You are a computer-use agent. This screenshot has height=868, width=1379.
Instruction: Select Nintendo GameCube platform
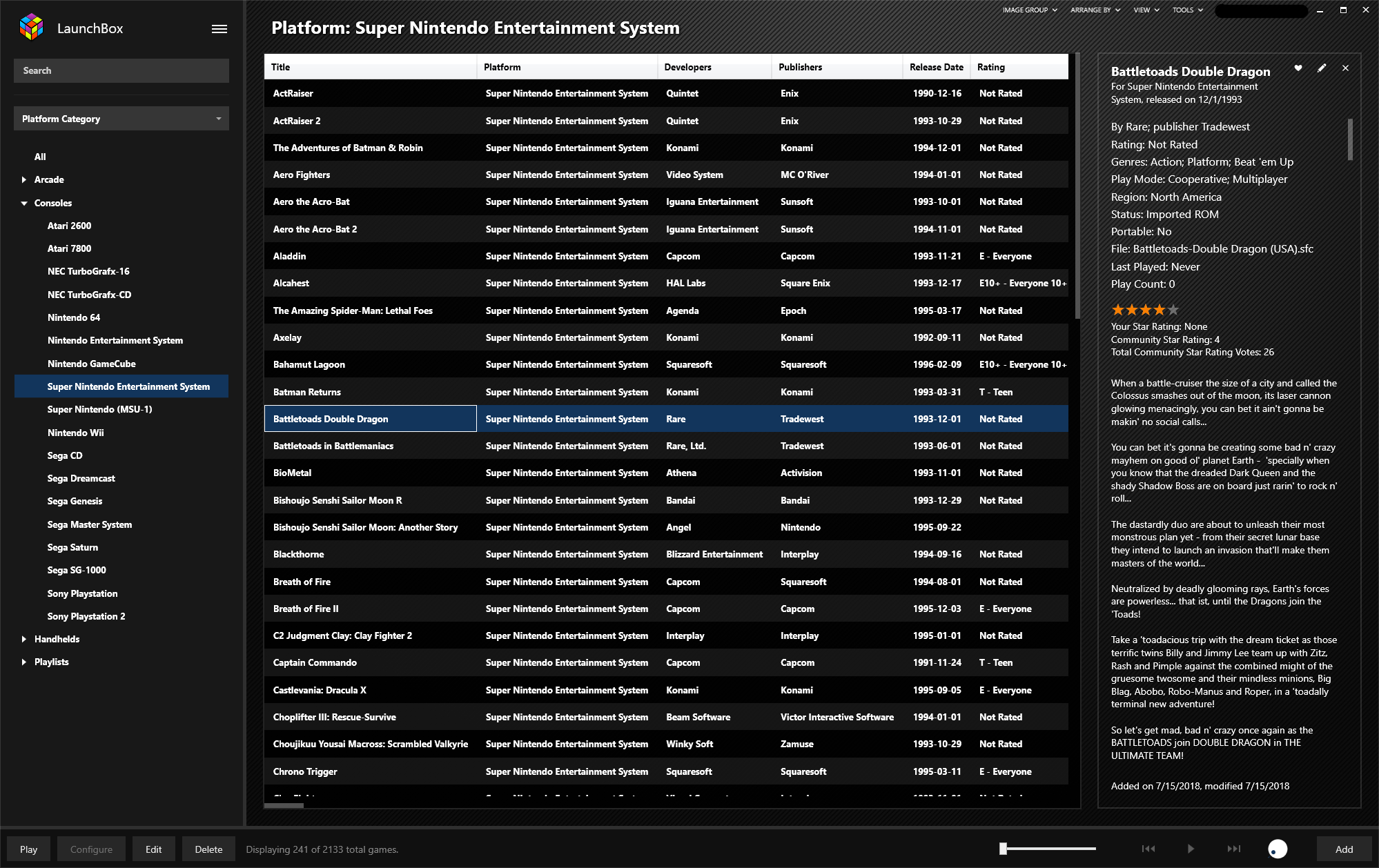point(92,364)
